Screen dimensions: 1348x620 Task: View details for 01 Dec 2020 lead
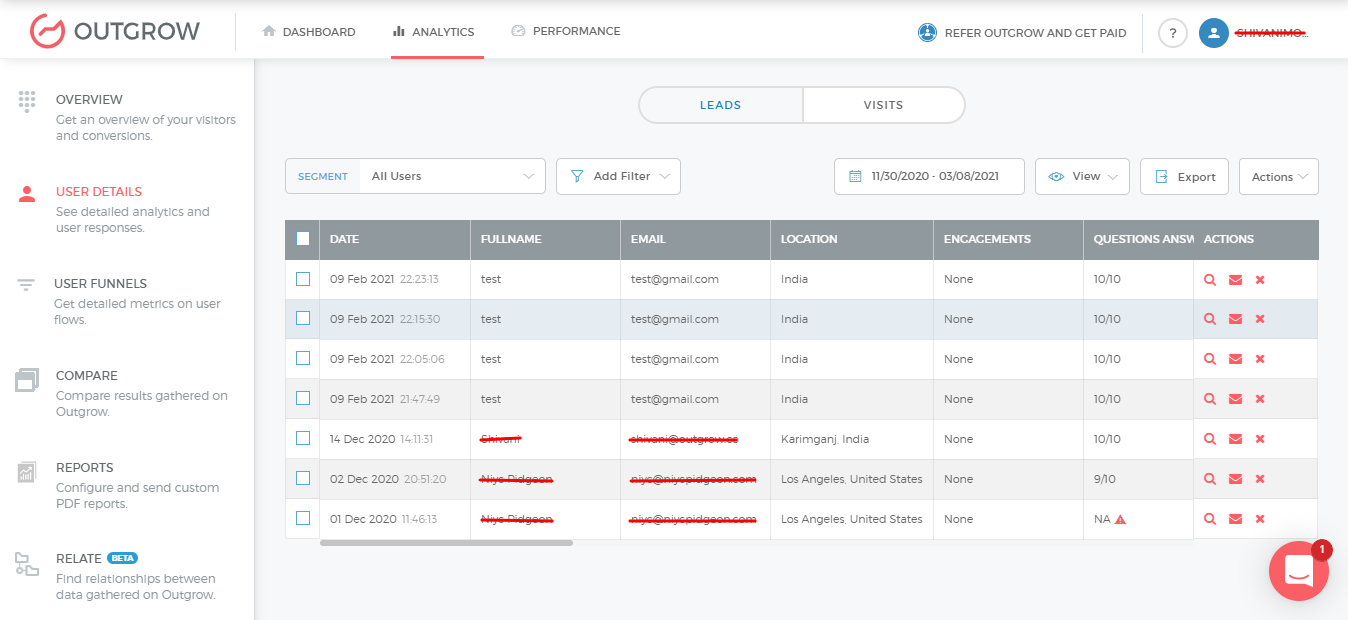(1210, 519)
